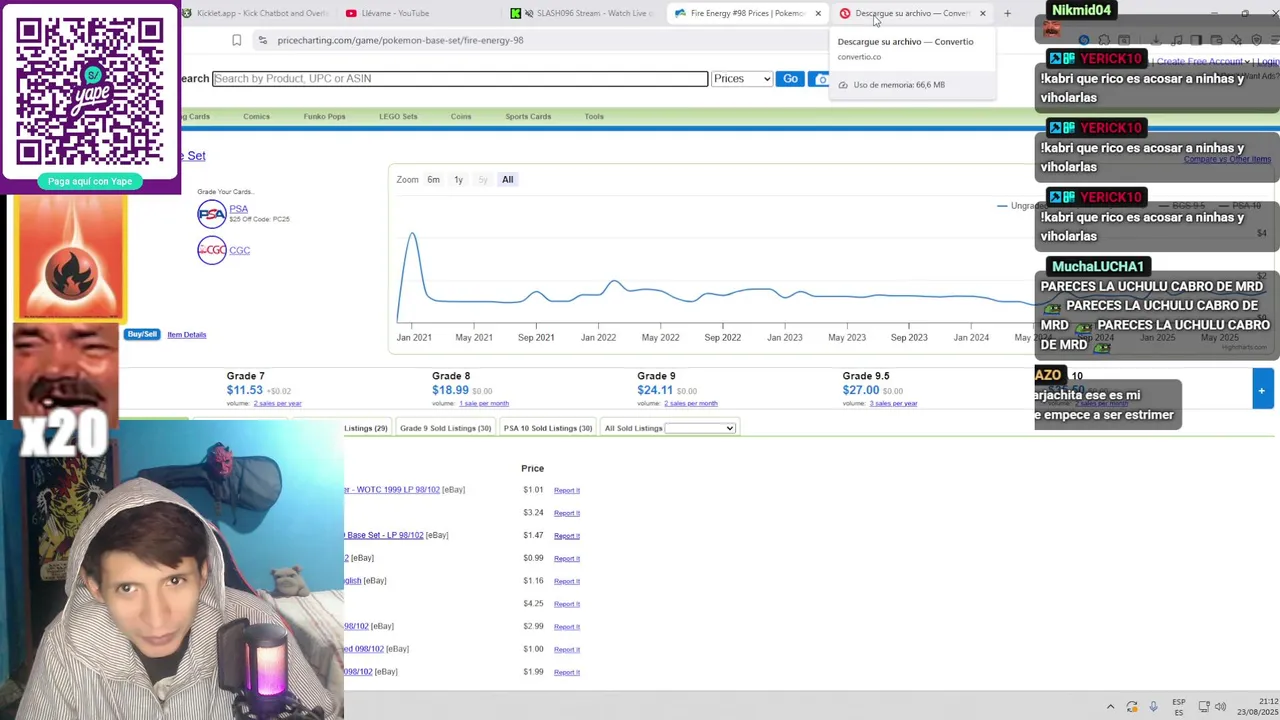Open the Coins category menu

point(460,116)
